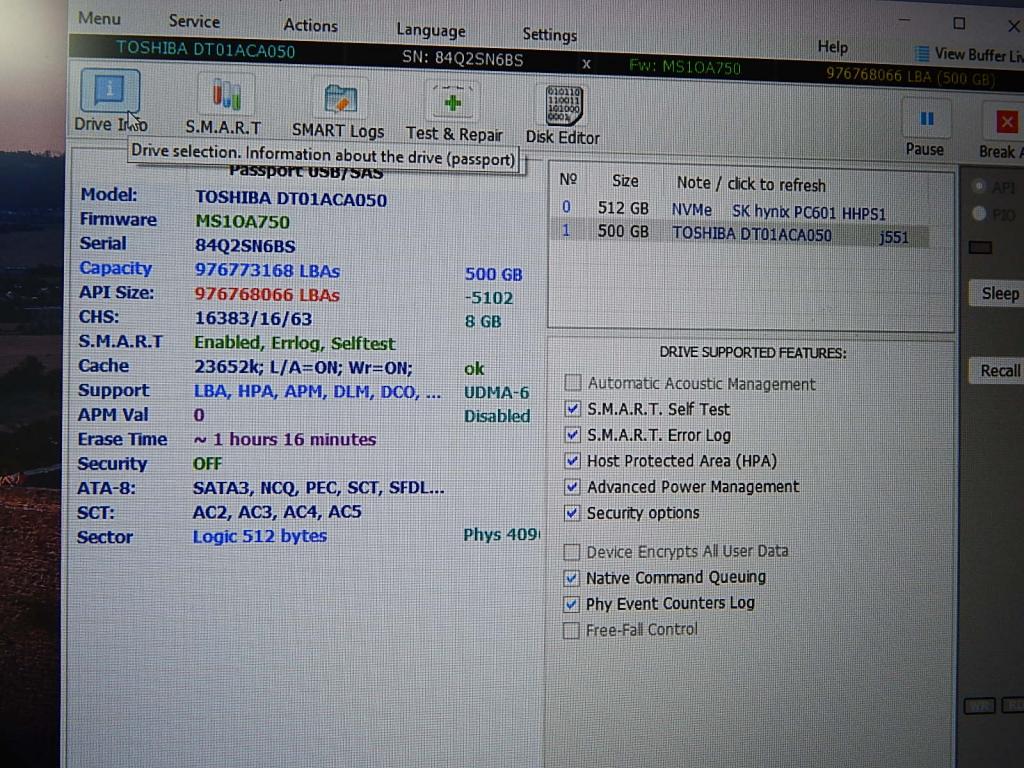1024x768 pixels.
Task: Click the Recall button
Action: 999,370
